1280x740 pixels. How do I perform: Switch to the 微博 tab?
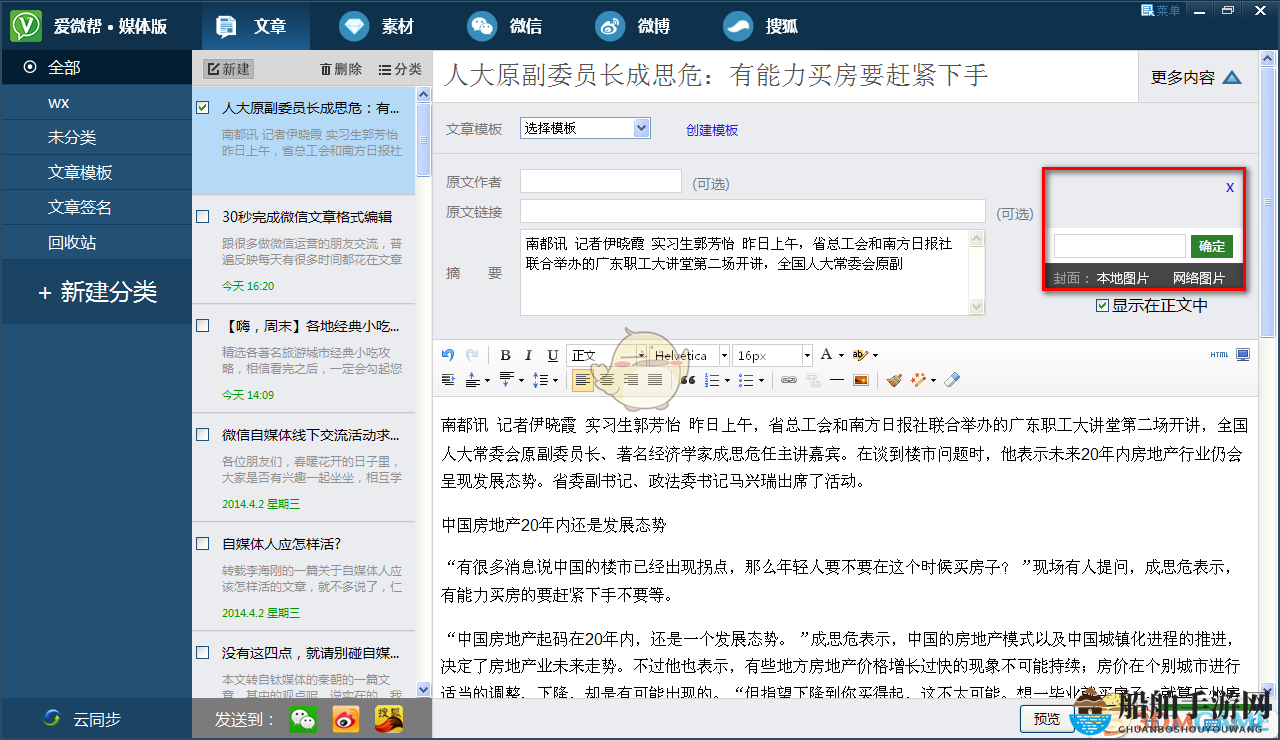point(633,26)
